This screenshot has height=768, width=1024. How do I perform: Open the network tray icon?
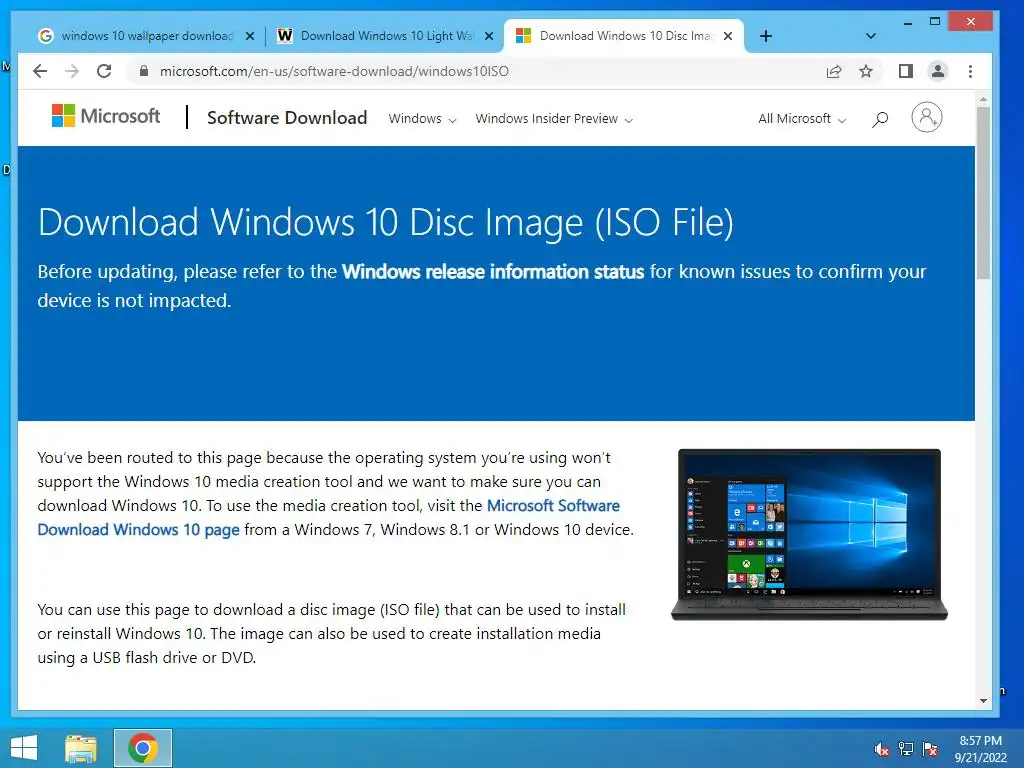906,749
